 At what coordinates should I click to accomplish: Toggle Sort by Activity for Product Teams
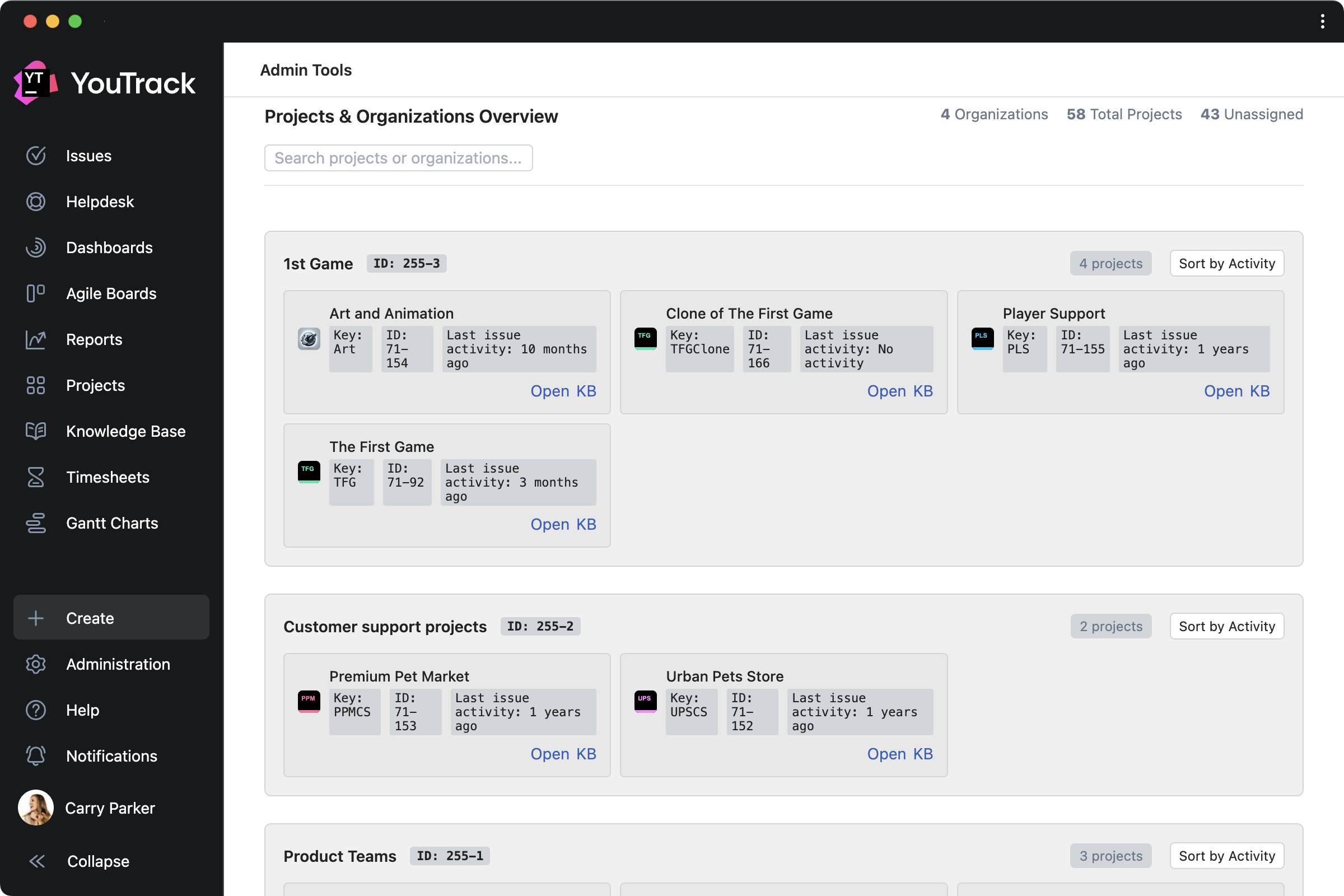[x=1226, y=856]
